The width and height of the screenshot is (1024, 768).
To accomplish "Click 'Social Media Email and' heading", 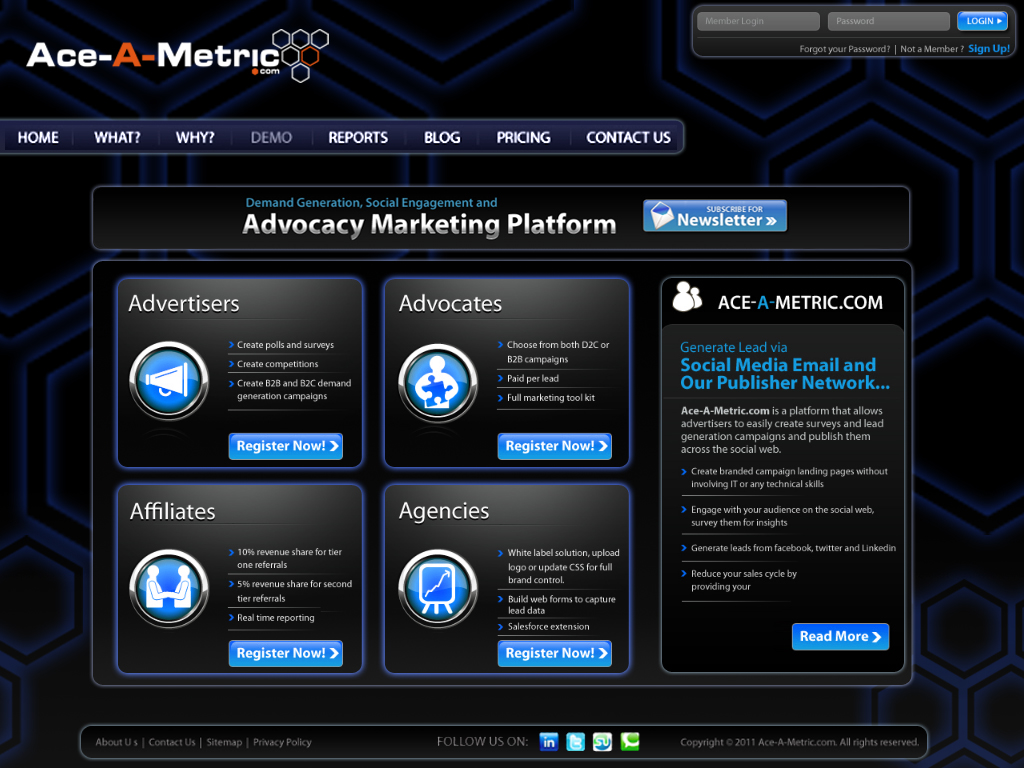I will pos(778,365).
